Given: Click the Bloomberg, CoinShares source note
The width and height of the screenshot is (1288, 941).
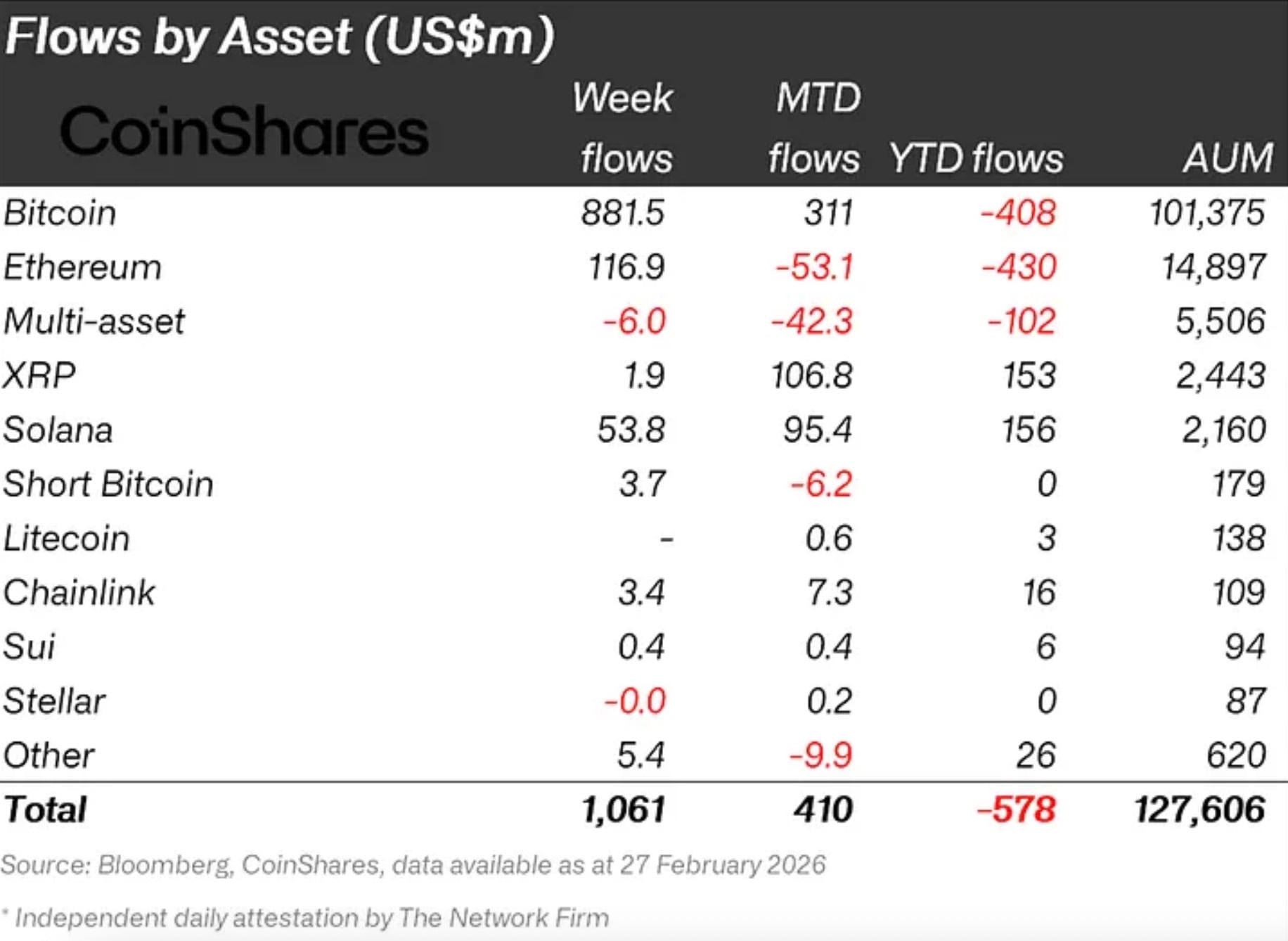Looking at the screenshot, I should [x=413, y=865].
